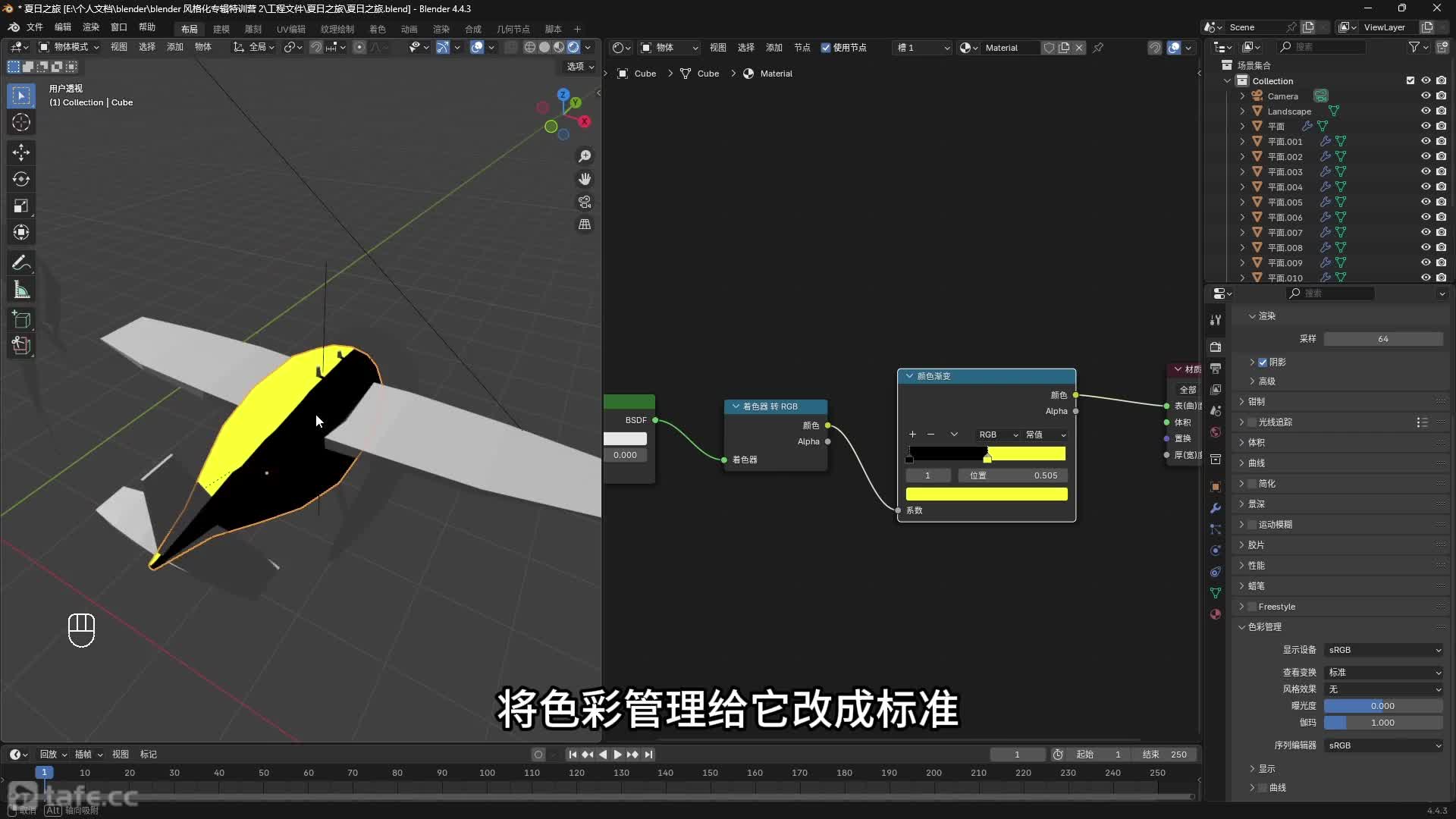Enable the 简化 checkbox
This screenshot has height=819, width=1456.
(x=1252, y=484)
